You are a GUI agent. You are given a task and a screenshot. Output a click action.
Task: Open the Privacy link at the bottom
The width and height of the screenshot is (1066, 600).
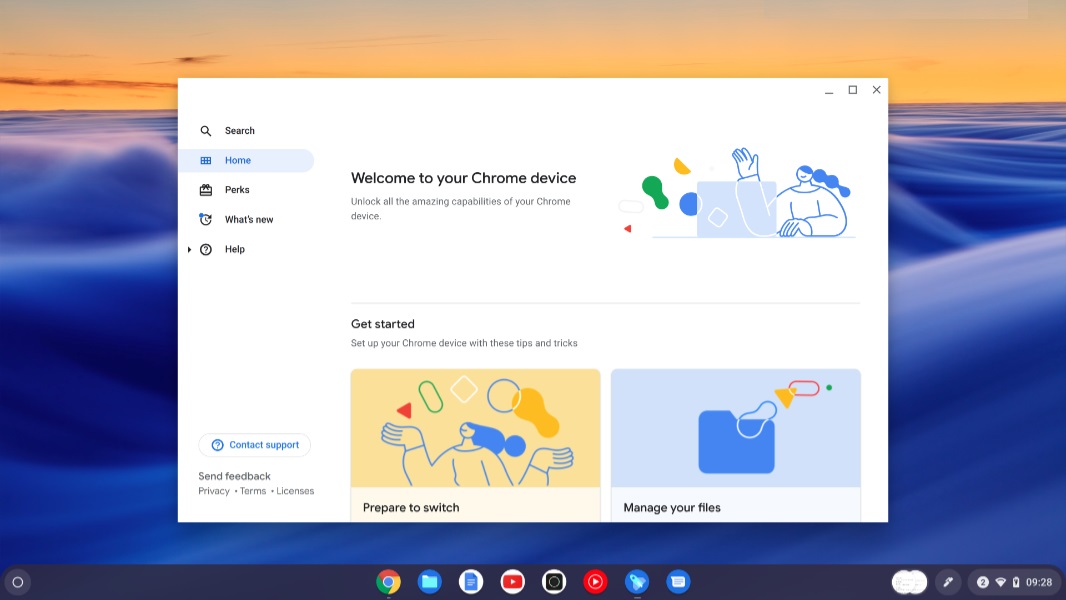click(213, 490)
